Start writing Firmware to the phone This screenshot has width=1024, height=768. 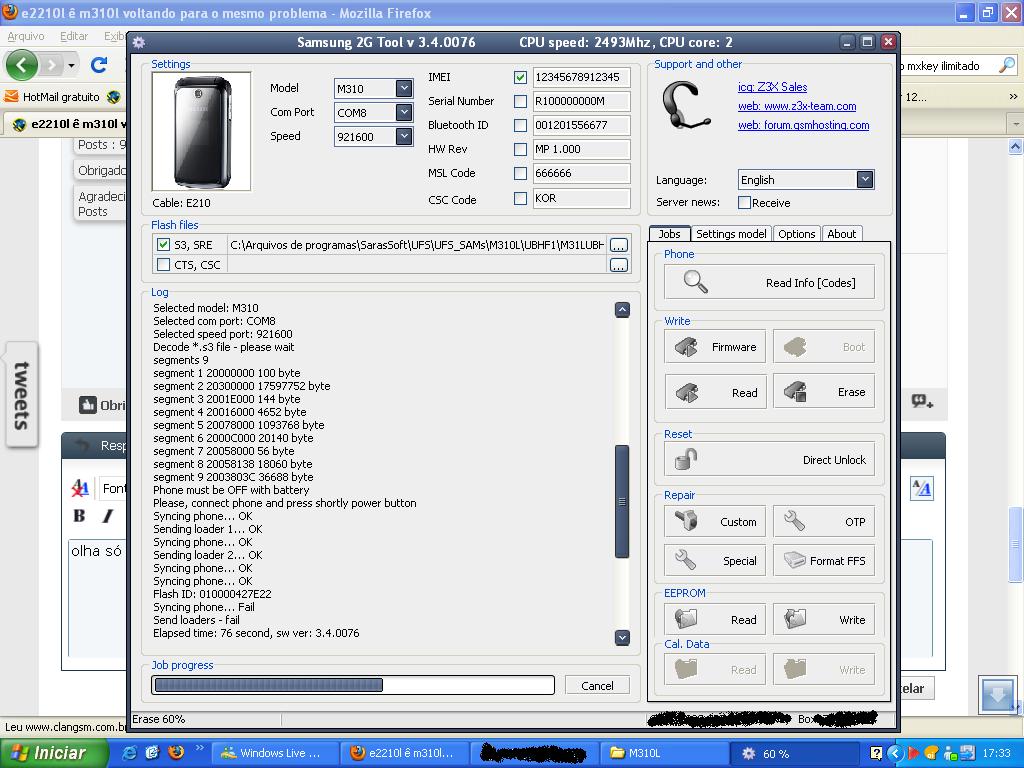pos(715,347)
